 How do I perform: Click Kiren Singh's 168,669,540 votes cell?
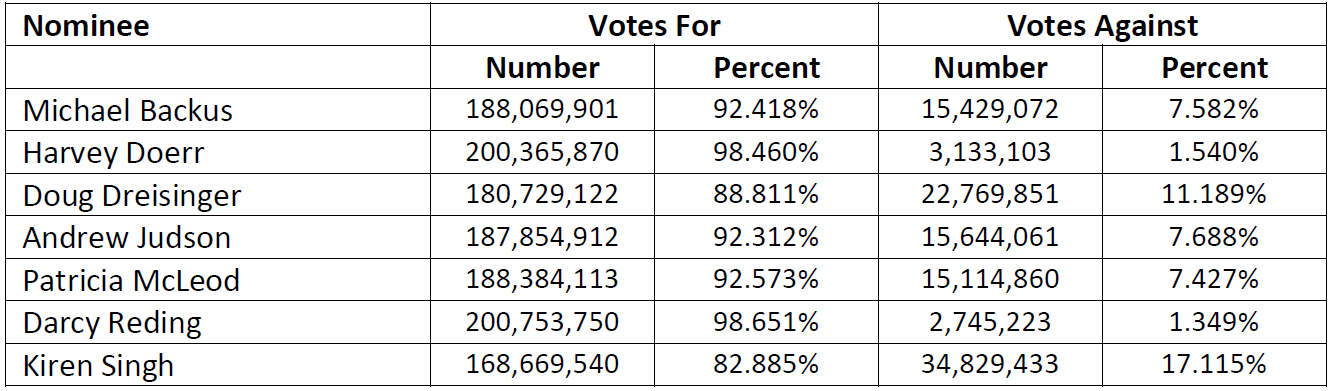543,365
